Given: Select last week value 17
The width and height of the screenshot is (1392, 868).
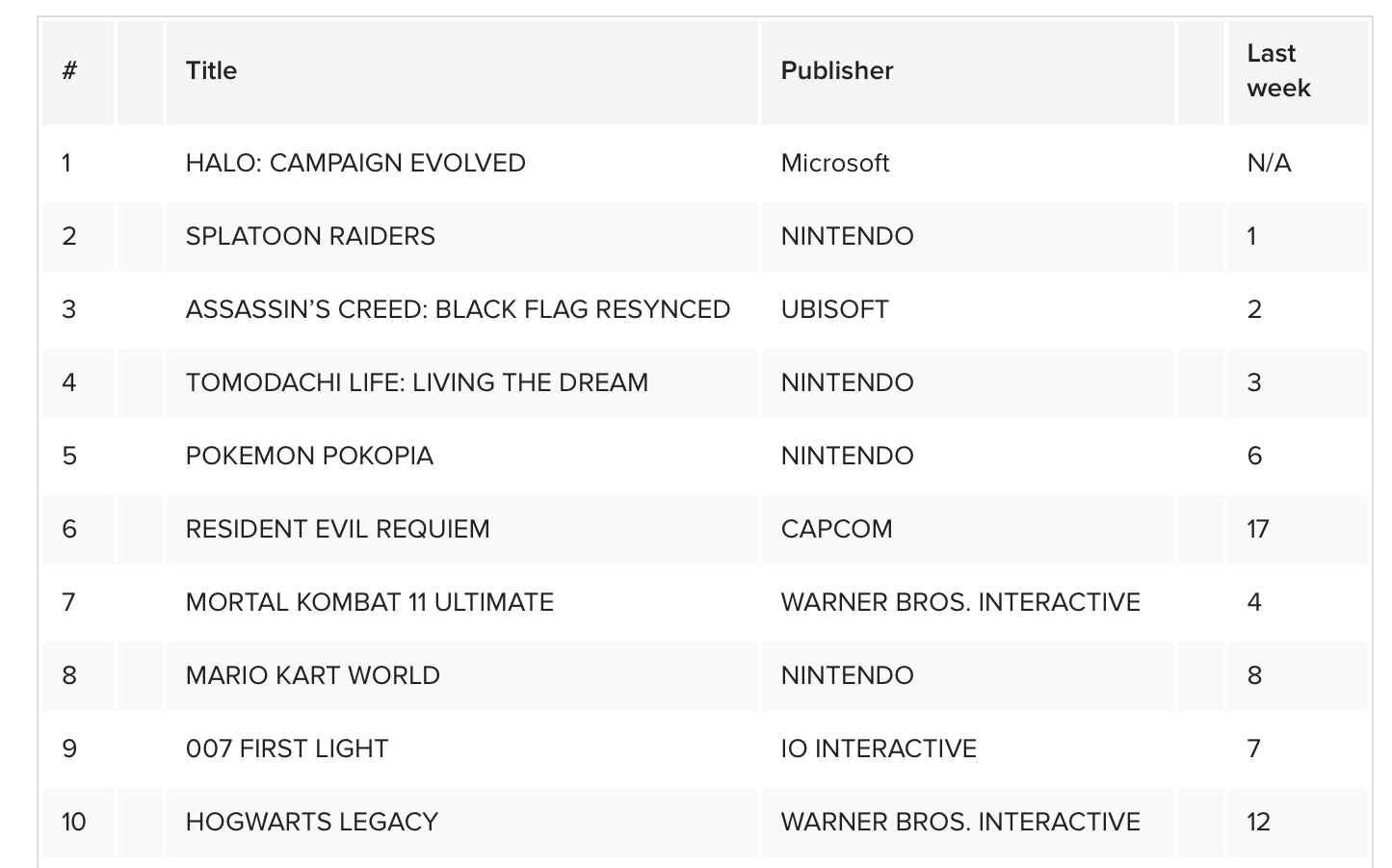Looking at the screenshot, I should coord(1258,529).
